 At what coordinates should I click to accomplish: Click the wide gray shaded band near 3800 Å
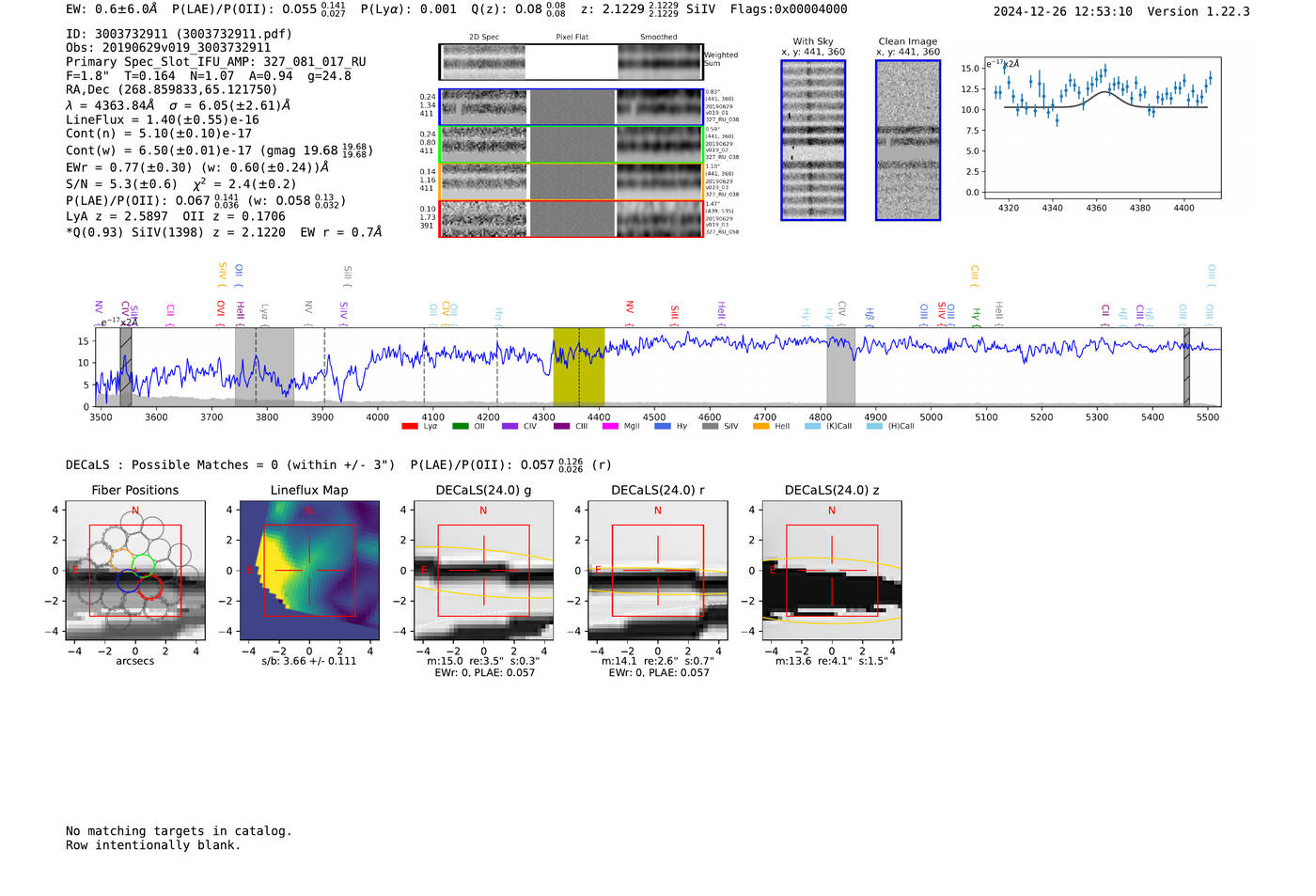click(x=264, y=367)
